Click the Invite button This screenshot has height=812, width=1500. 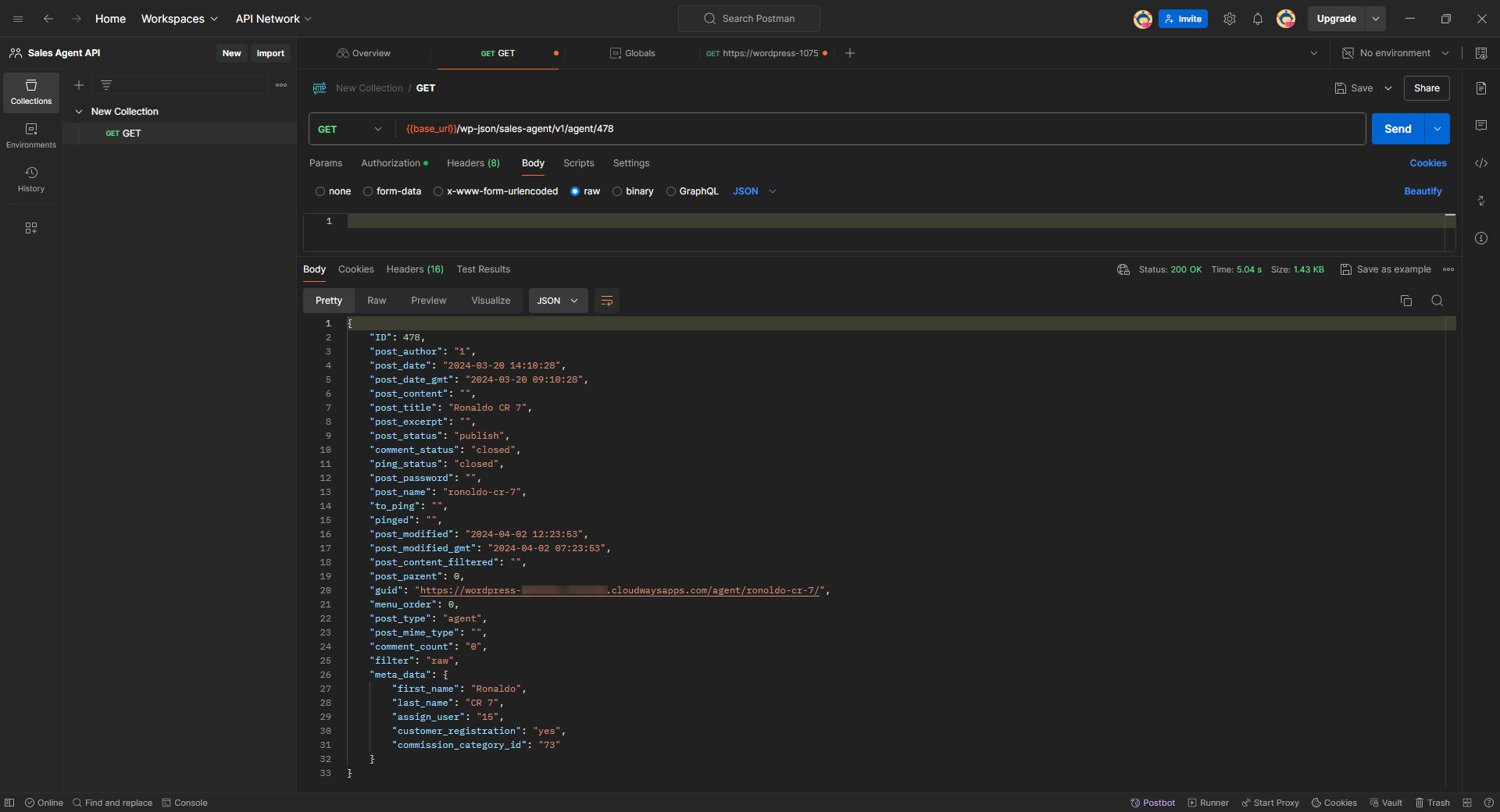(1184, 19)
